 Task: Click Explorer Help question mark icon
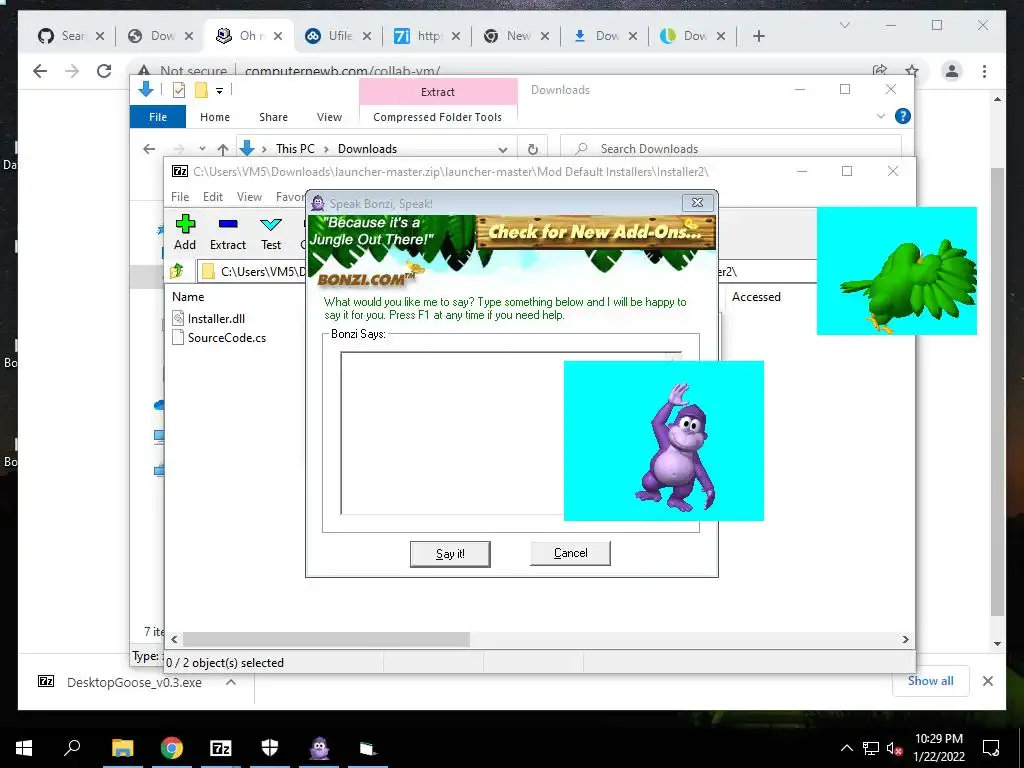pos(903,116)
